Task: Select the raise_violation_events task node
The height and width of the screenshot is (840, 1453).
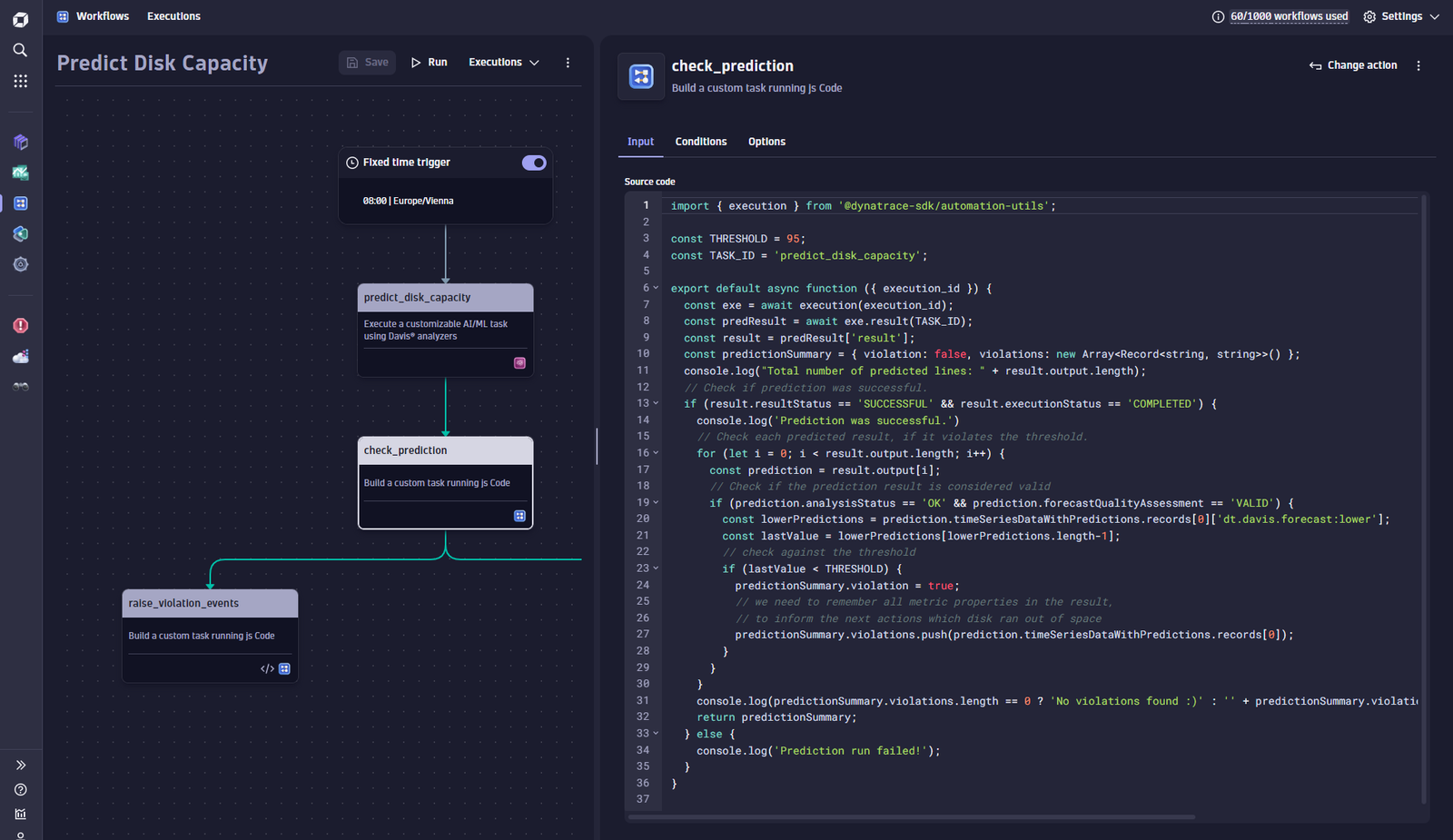Action: coord(210,636)
